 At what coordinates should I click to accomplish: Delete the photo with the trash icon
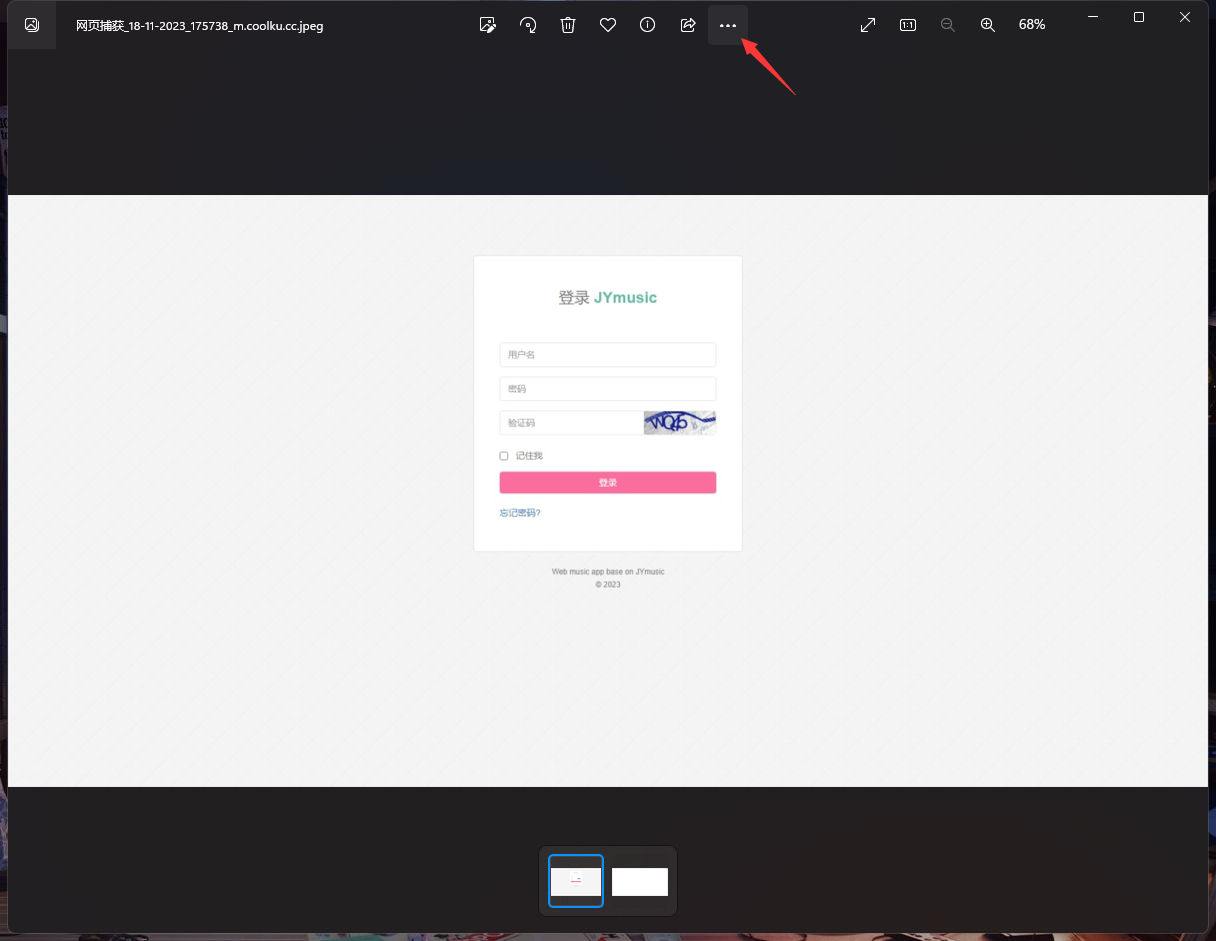click(x=568, y=25)
